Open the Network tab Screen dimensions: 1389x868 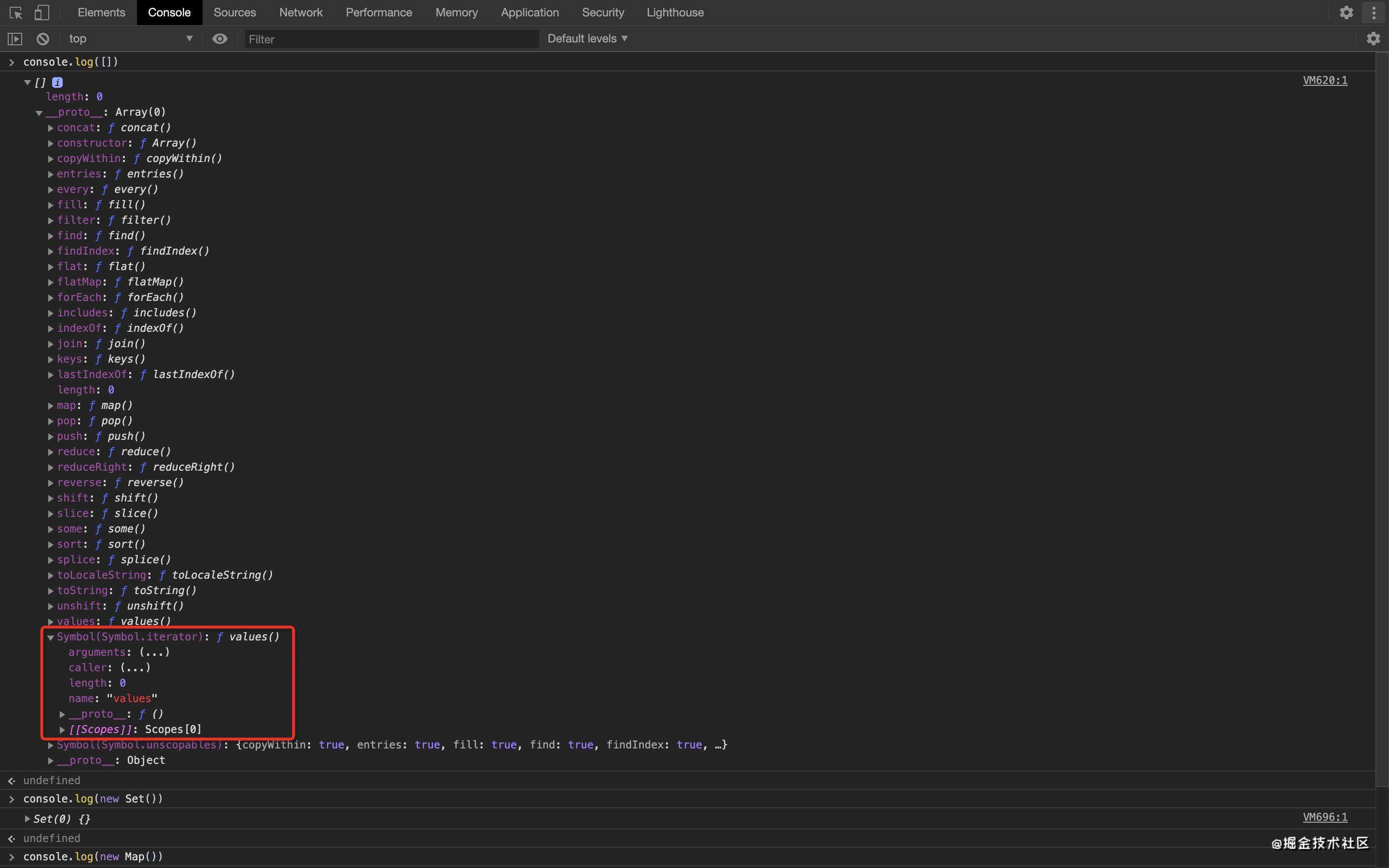click(x=301, y=13)
